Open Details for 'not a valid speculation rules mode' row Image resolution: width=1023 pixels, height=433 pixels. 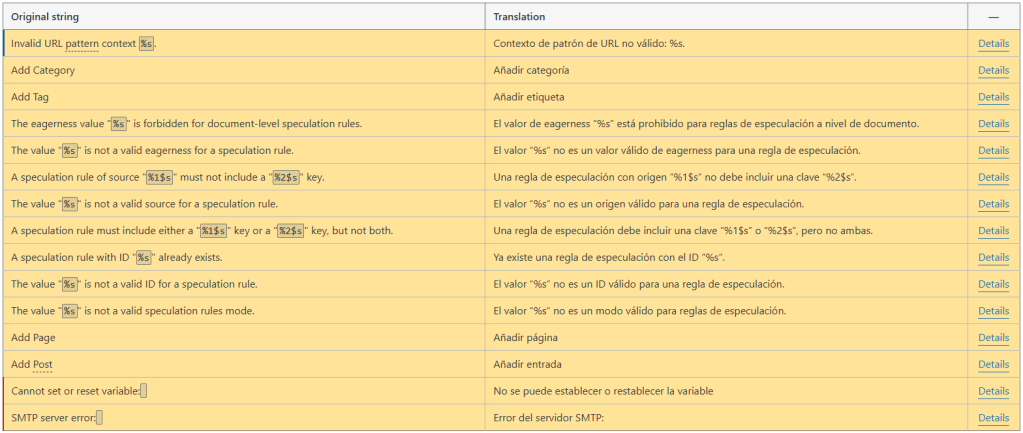[x=992, y=311]
